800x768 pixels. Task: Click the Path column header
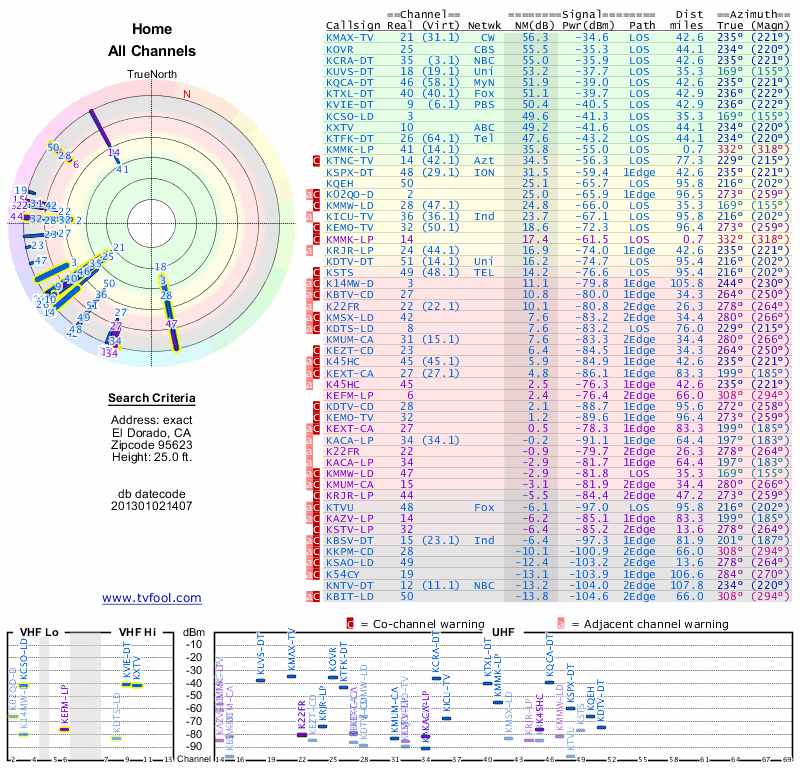pyautogui.click(x=642, y=25)
